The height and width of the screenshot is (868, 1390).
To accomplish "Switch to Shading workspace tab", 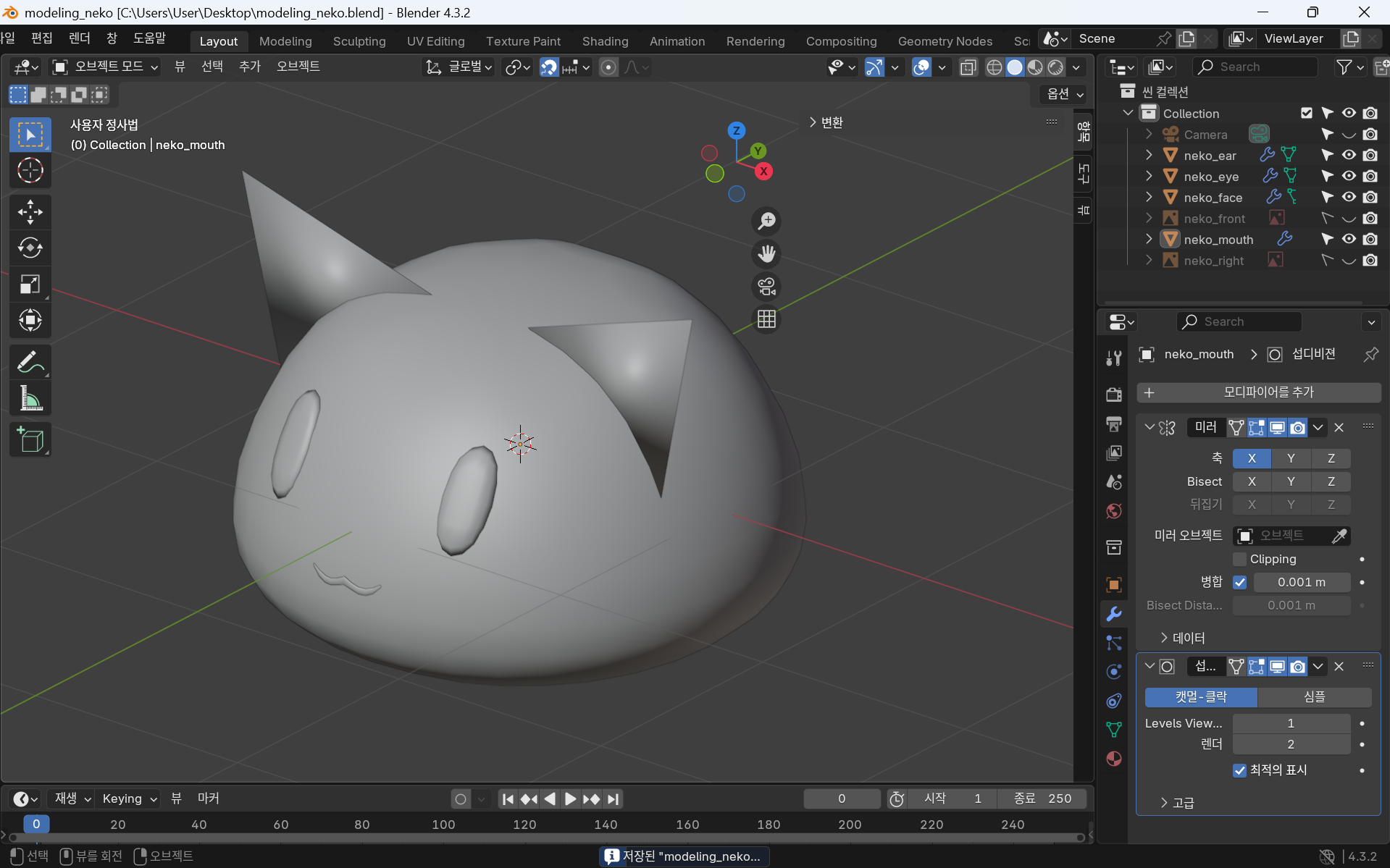I will point(606,41).
